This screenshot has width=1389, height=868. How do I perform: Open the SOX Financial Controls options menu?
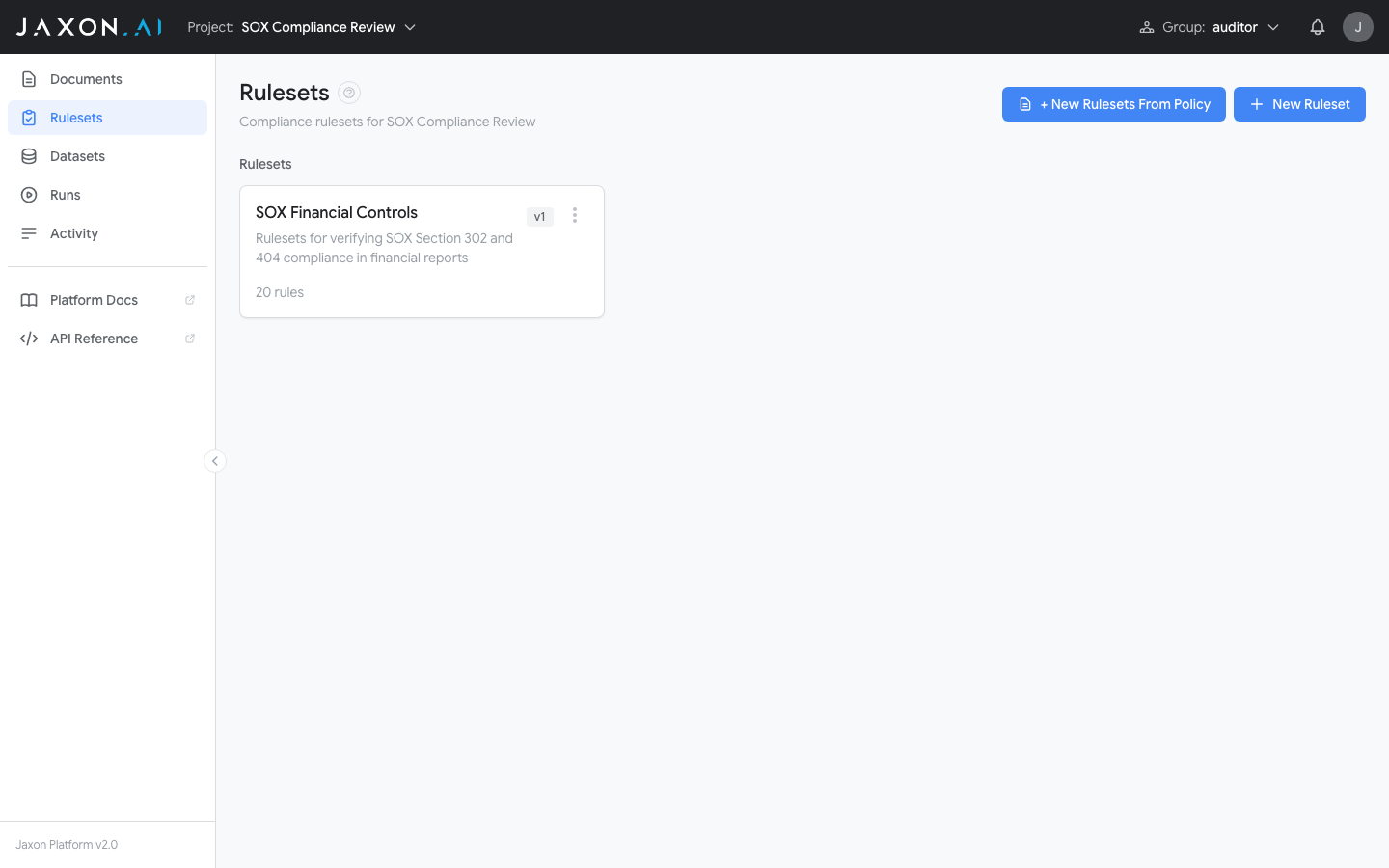[x=575, y=215]
